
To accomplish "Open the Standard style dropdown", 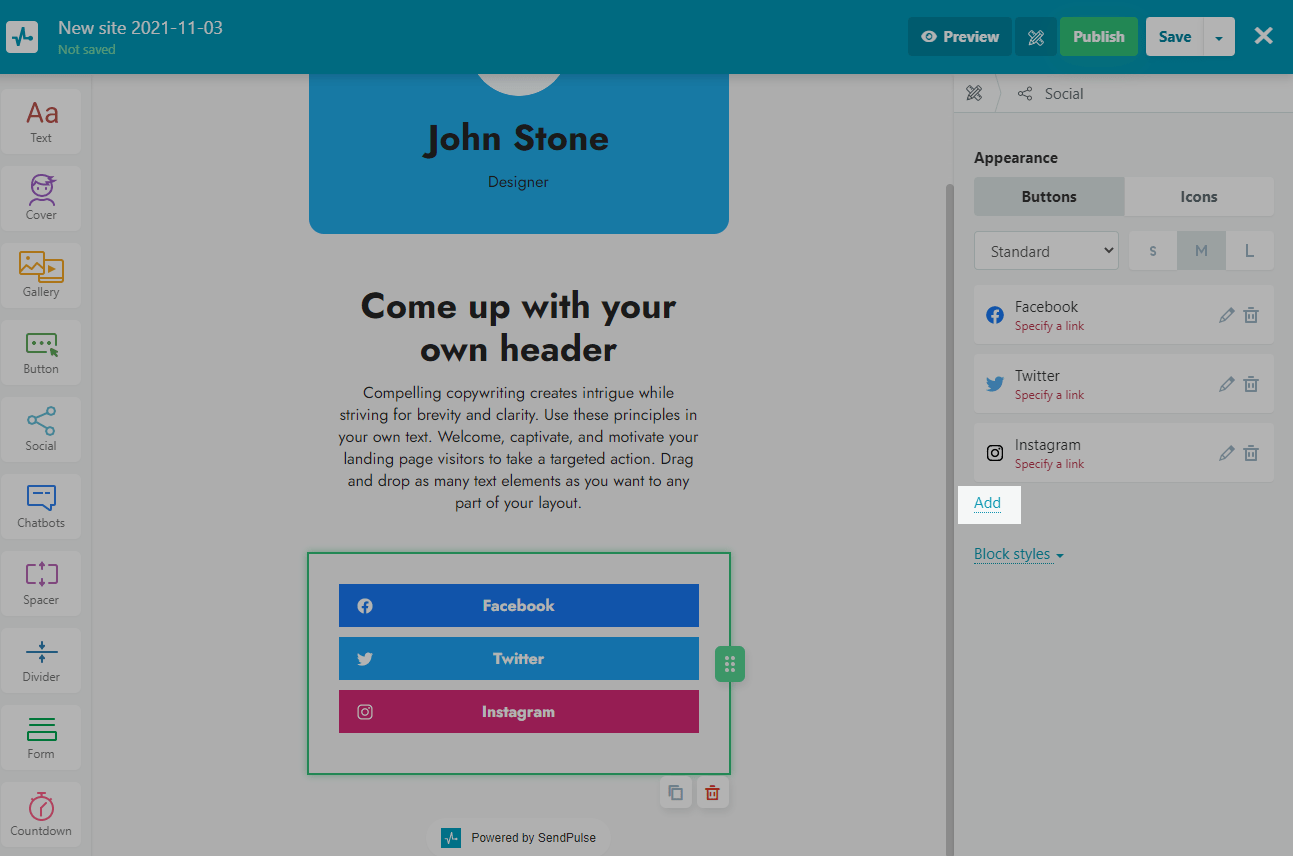I will [1046, 251].
